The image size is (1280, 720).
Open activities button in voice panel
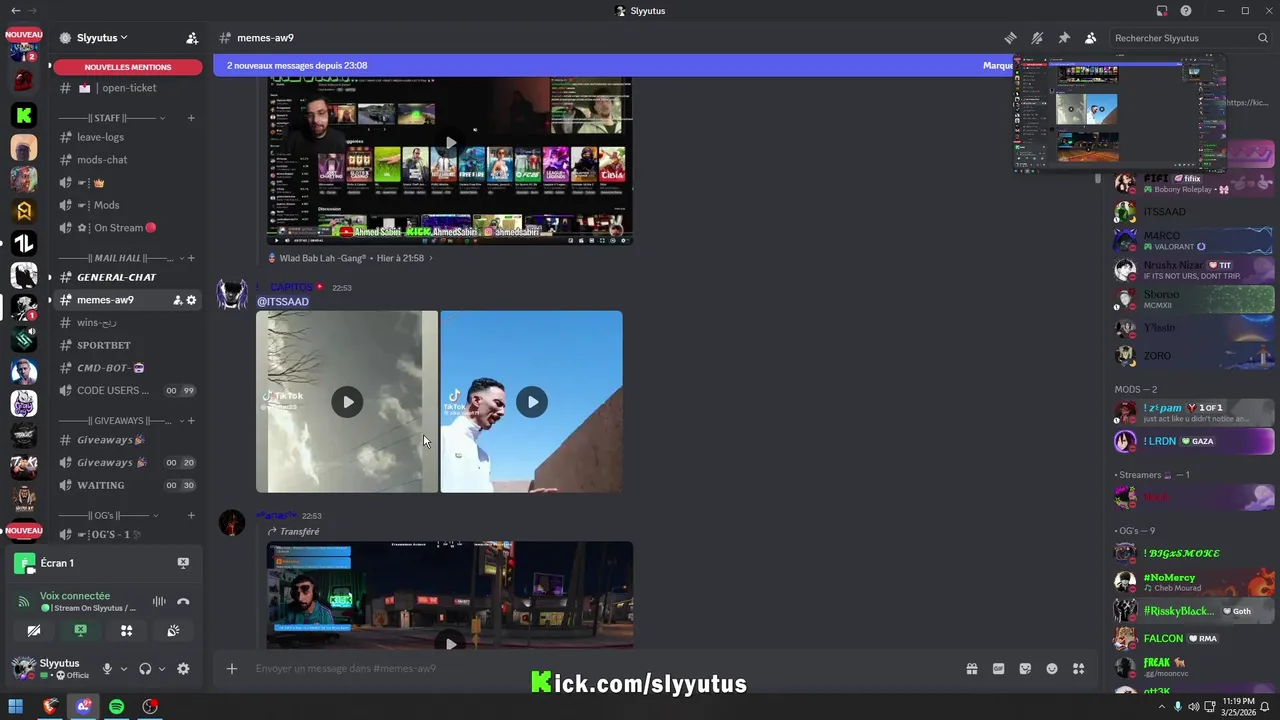(126, 631)
